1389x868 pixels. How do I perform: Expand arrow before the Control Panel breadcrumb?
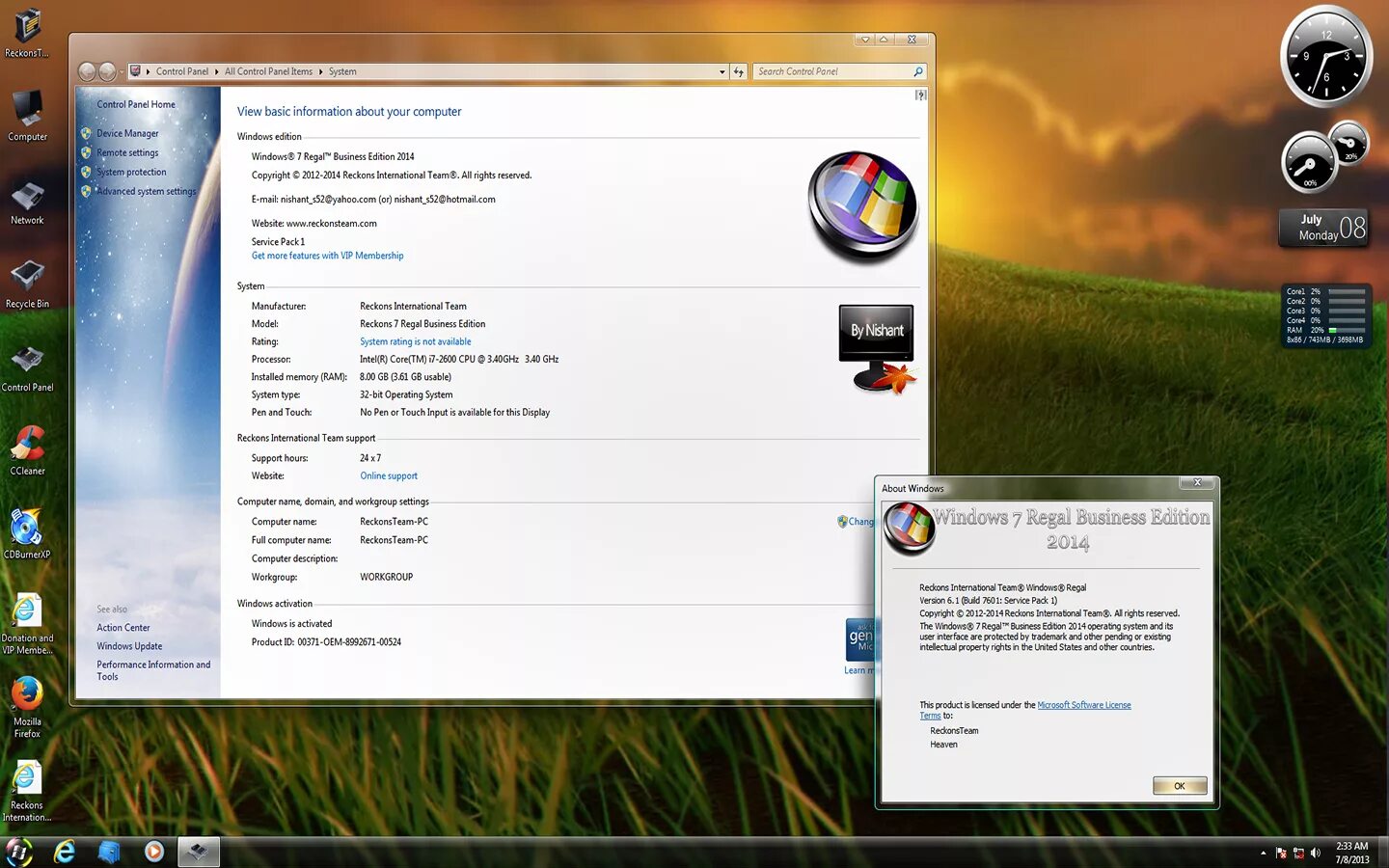148,71
